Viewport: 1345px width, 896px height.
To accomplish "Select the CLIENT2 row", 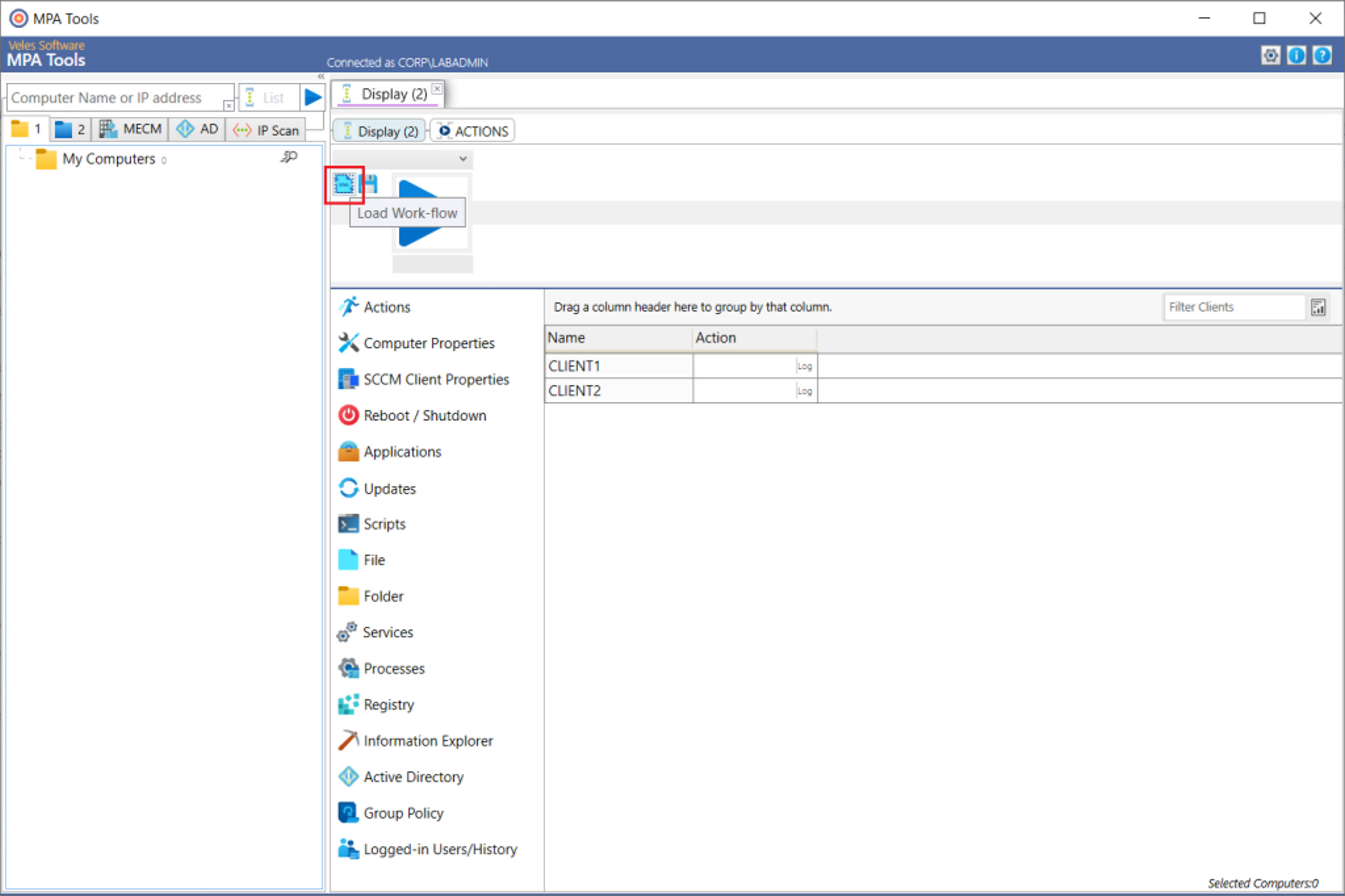I will point(943,390).
